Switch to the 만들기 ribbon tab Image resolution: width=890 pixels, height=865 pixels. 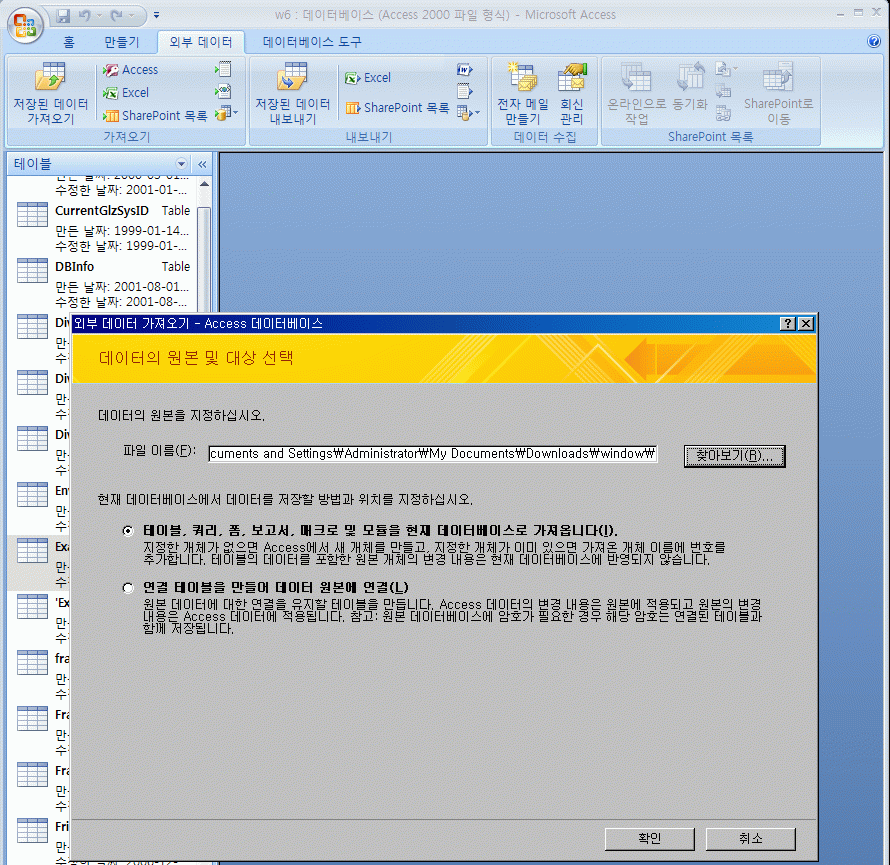122,42
